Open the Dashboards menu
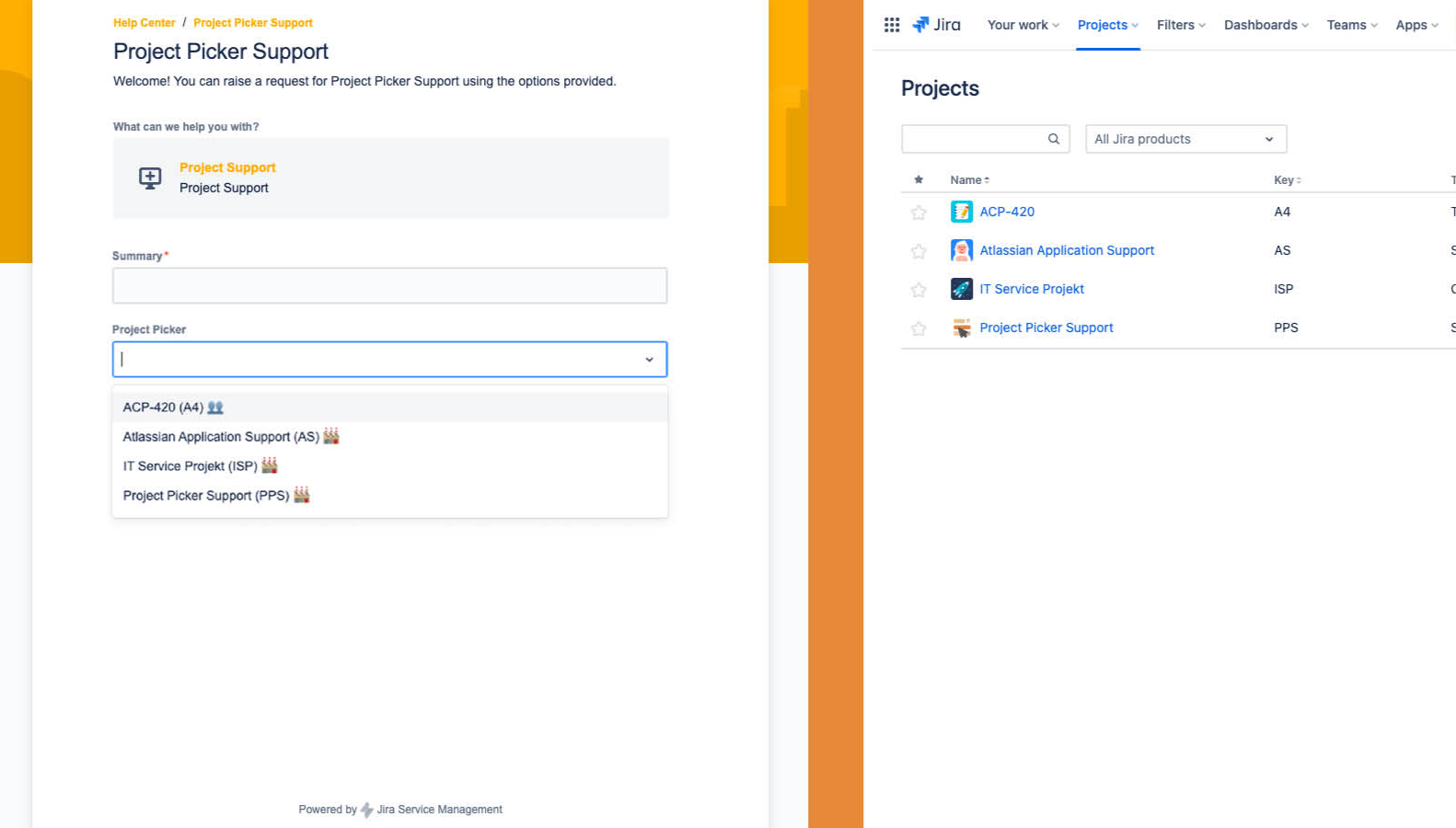This screenshot has height=828, width=1456. tap(1265, 25)
